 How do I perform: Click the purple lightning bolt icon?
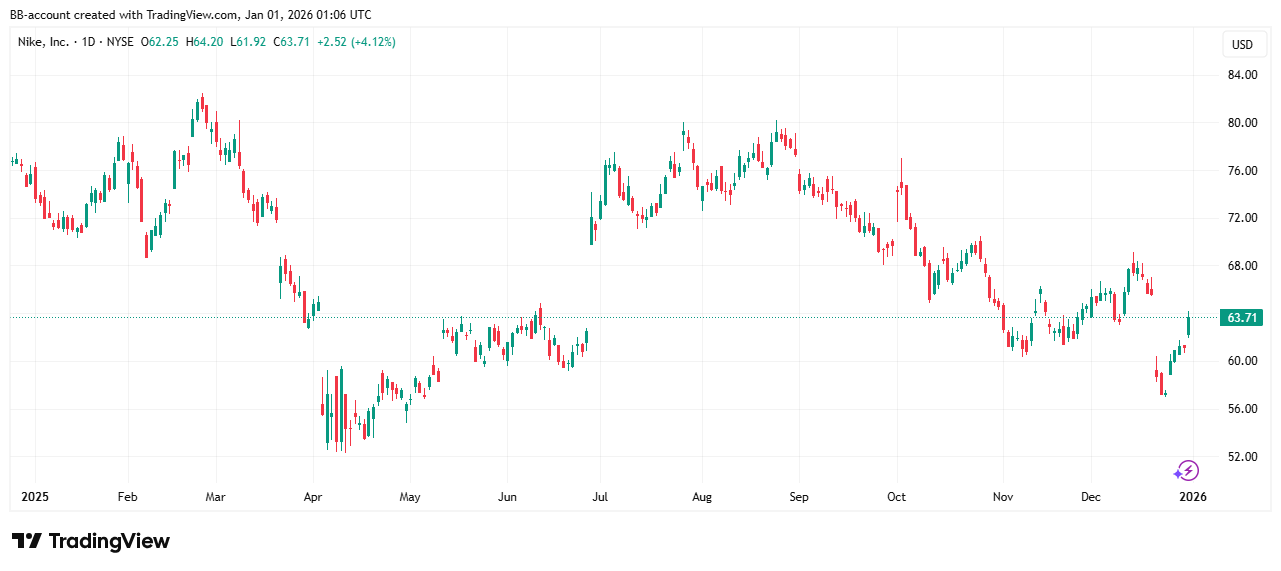pyautogui.click(x=1187, y=470)
